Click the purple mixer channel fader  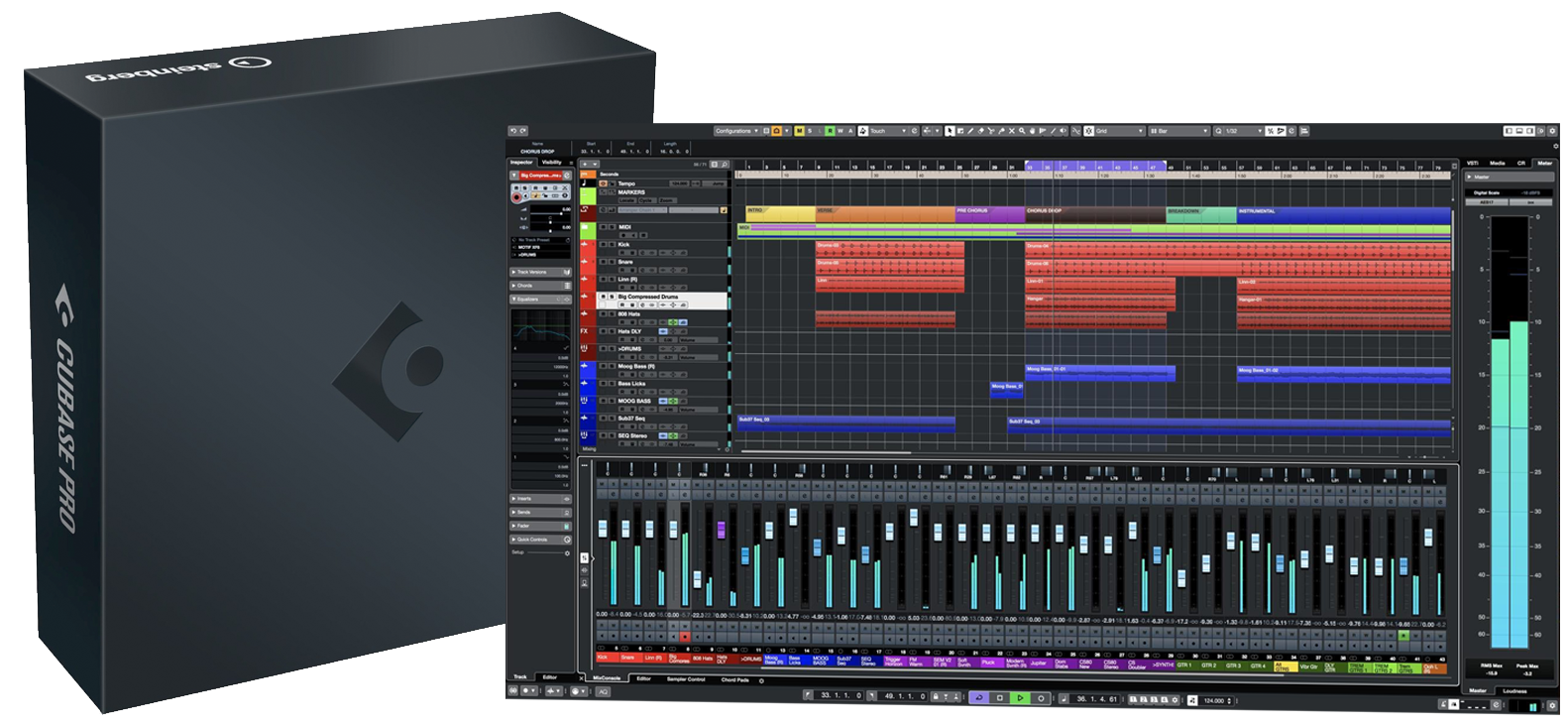point(722,531)
